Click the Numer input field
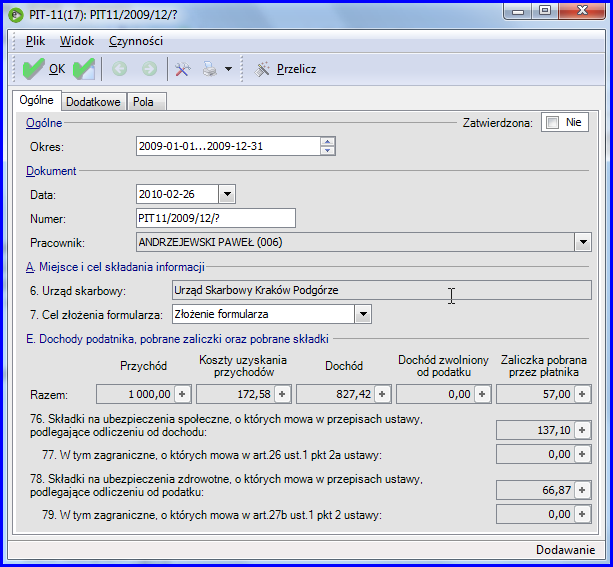 pyautogui.click(x=216, y=218)
